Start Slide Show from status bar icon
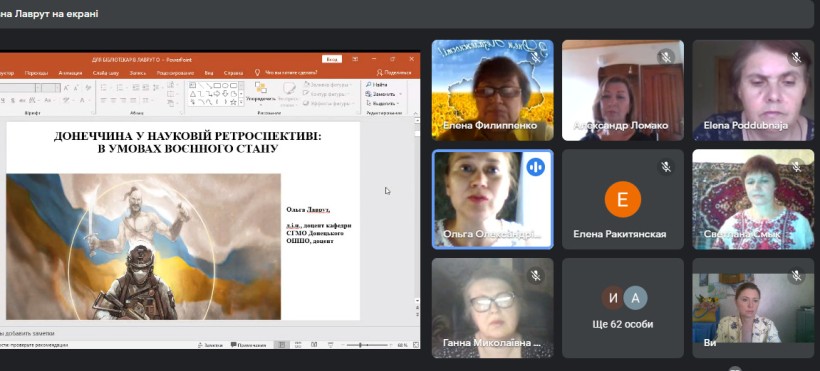The height and width of the screenshot is (371, 820). [x=331, y=345]
